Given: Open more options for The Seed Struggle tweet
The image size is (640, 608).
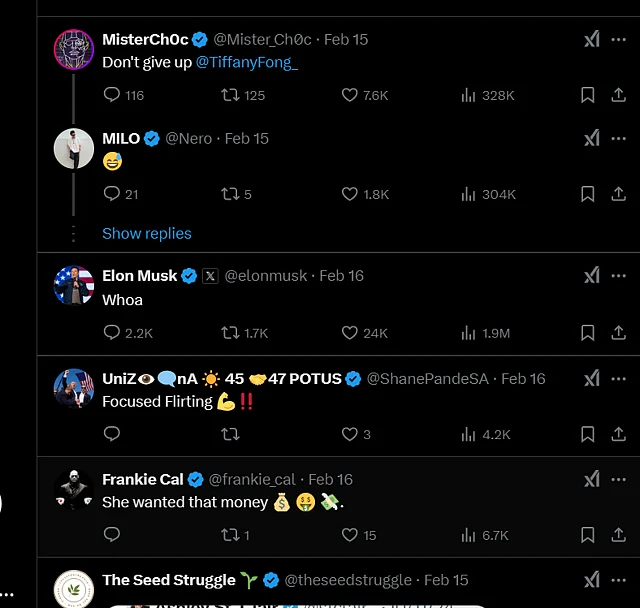Looking at the screenshot, I should (x=618, y=579).
